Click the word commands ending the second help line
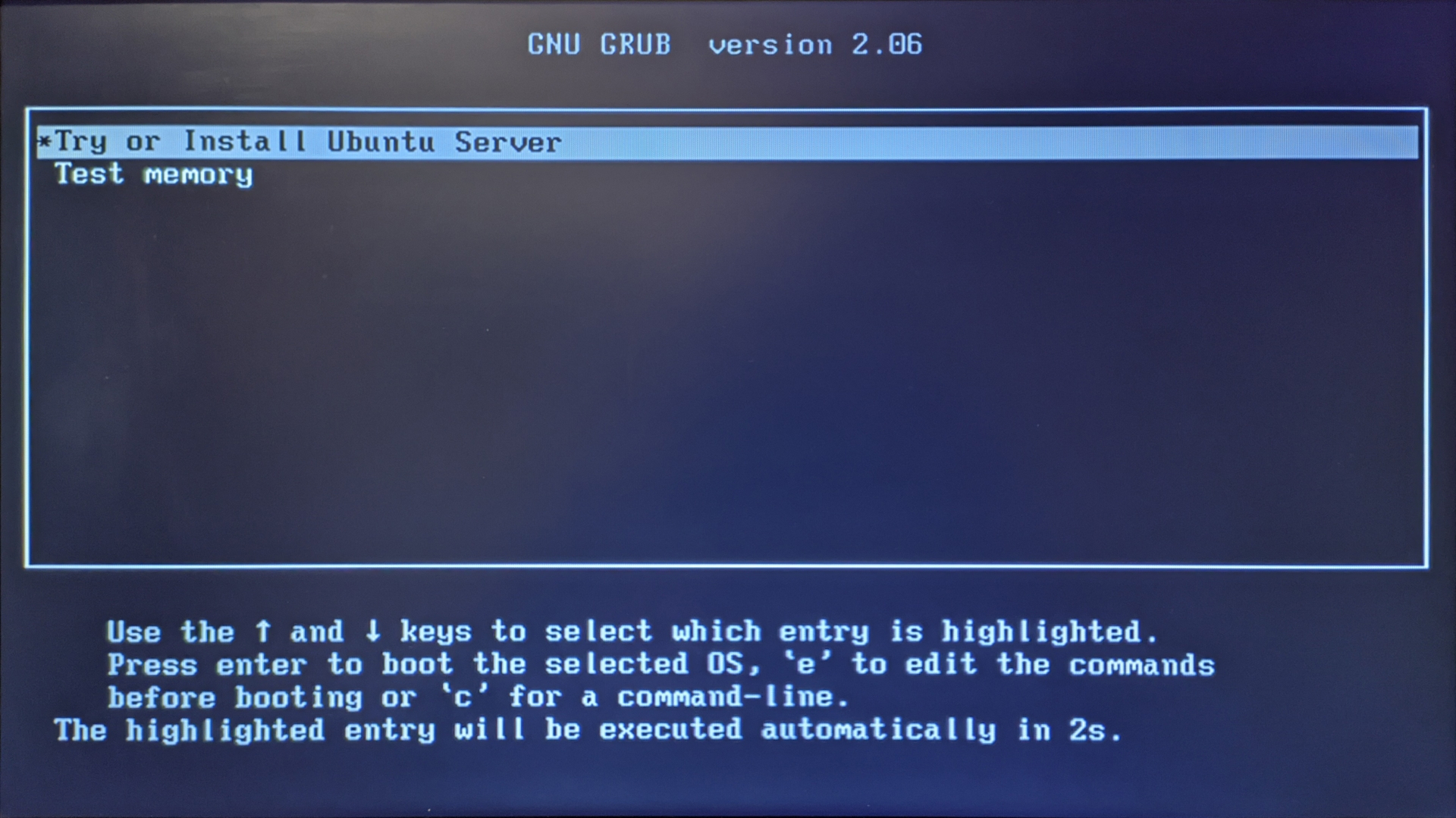Screen dimensions: 1456x818 [x=1141, y=665]
